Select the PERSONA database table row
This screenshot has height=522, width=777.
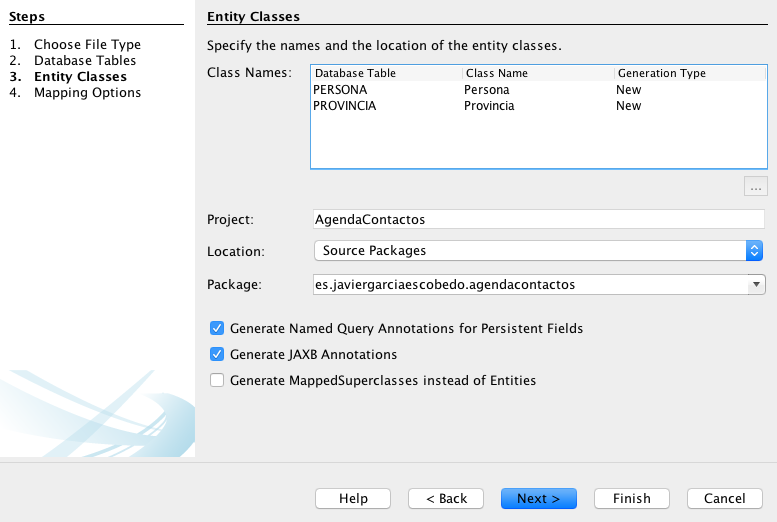[340, 90]
